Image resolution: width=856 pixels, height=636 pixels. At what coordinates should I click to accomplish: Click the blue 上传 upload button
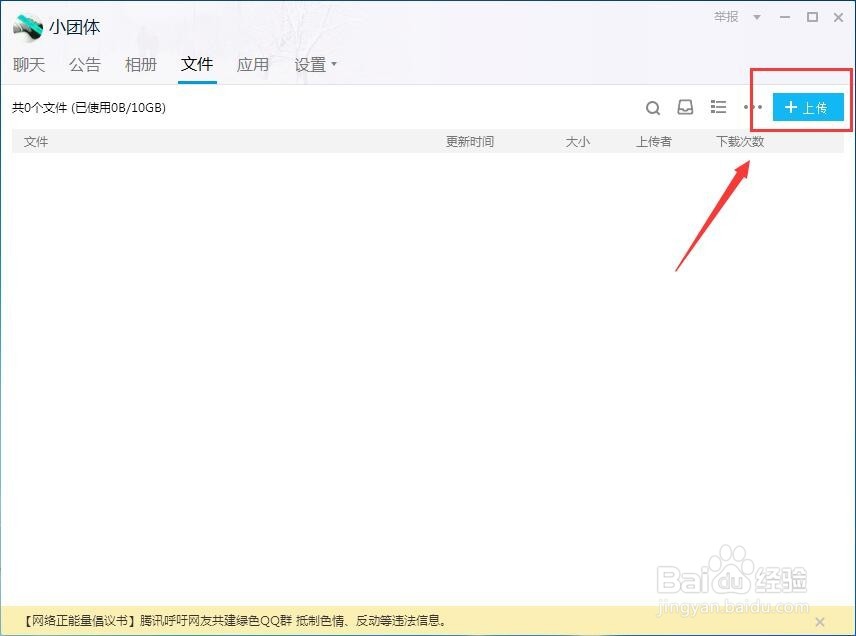(x=809, y=107)
